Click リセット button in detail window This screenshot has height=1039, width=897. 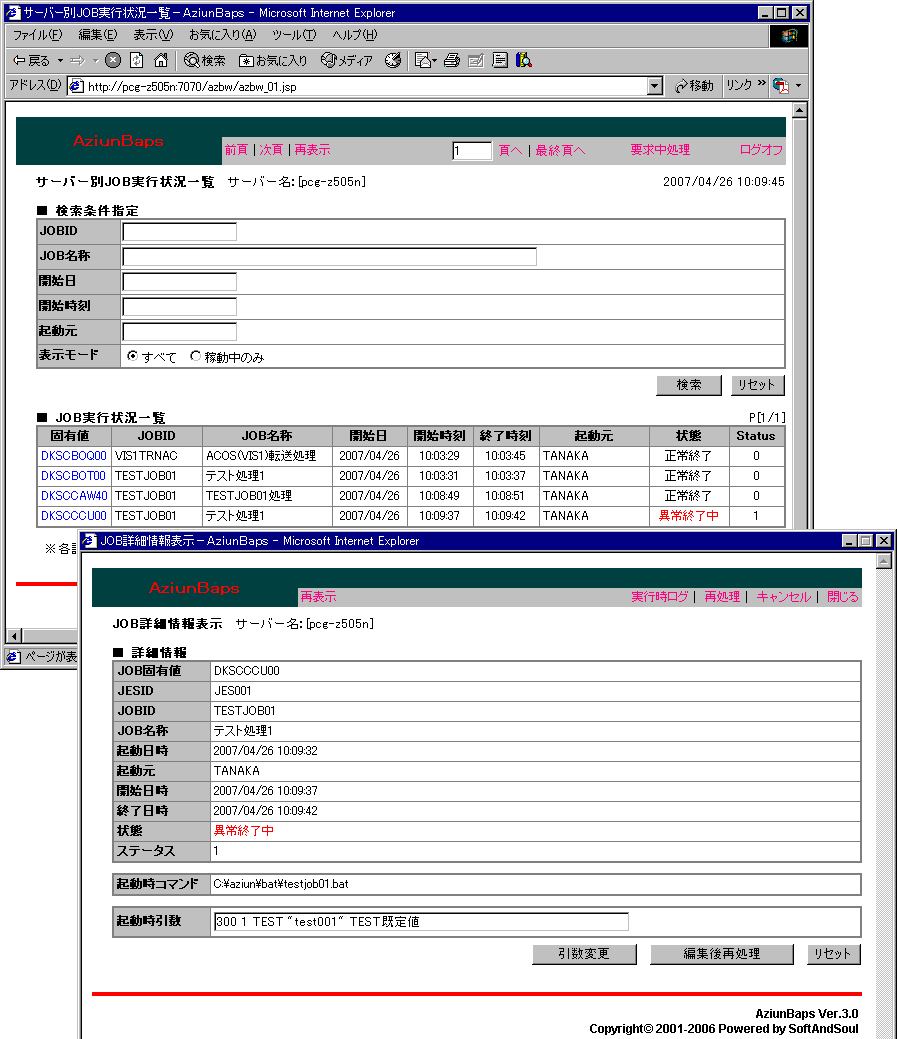833,954
